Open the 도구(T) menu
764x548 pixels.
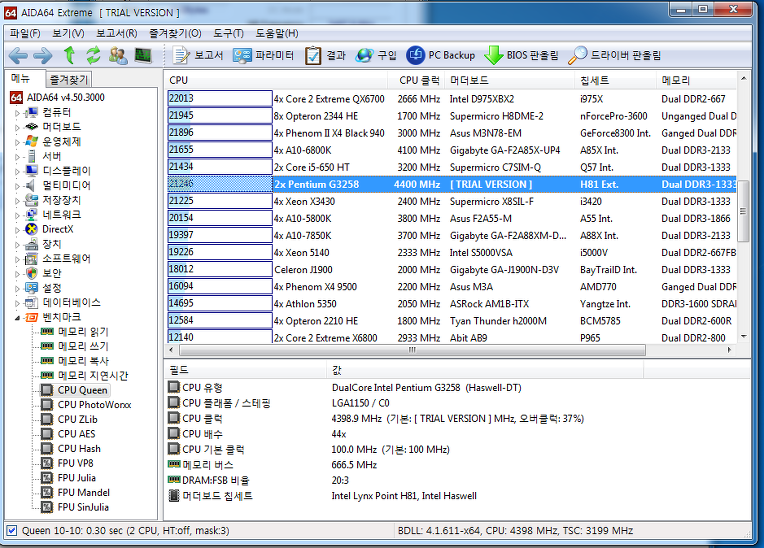(x=228, y=33)
